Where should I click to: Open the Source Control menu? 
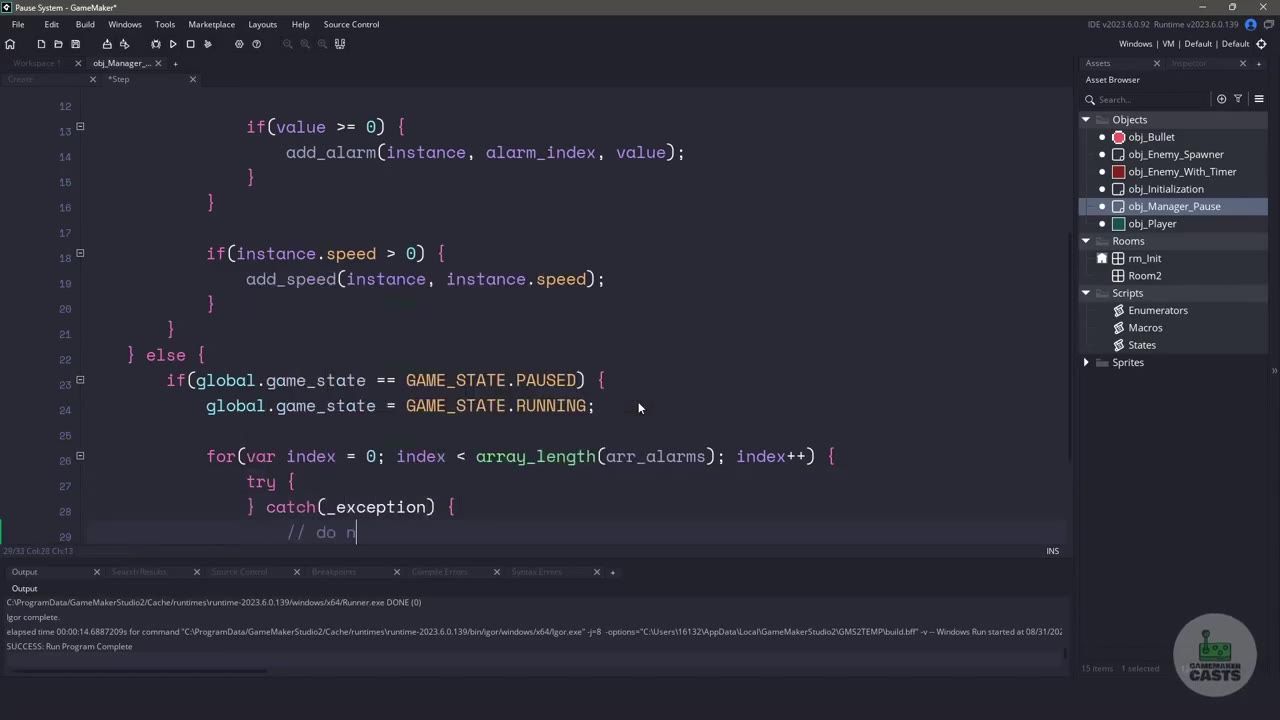point(351,24)
